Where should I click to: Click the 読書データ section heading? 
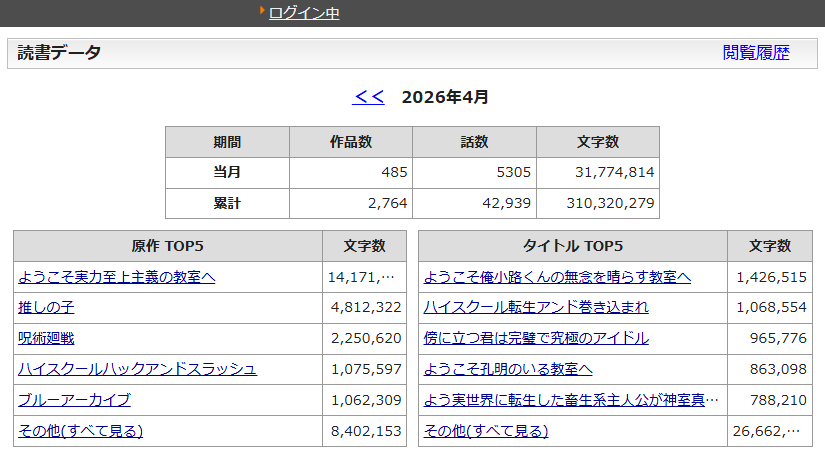(x=59, y=53)
